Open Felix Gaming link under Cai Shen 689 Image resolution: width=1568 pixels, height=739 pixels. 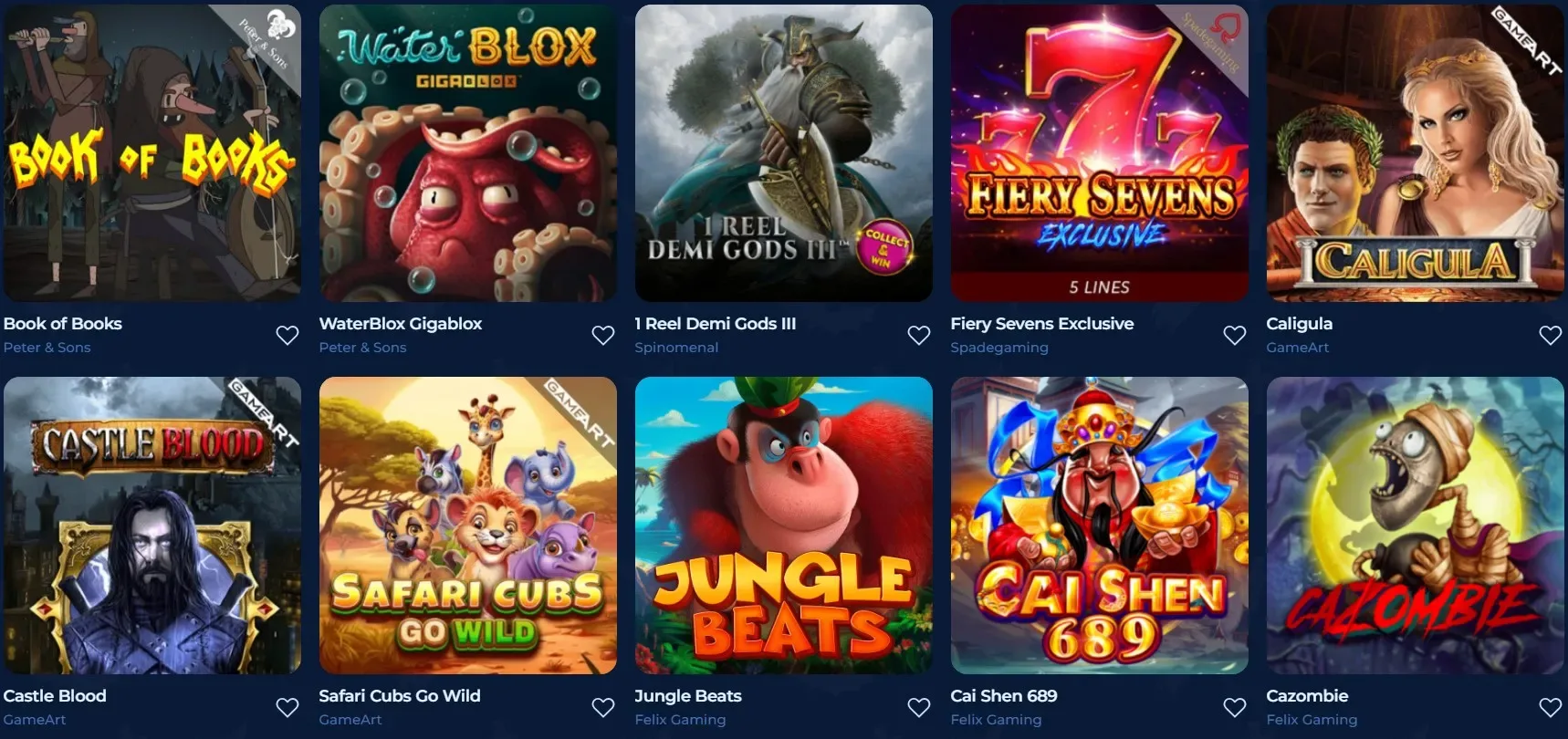tap(996, 720)
